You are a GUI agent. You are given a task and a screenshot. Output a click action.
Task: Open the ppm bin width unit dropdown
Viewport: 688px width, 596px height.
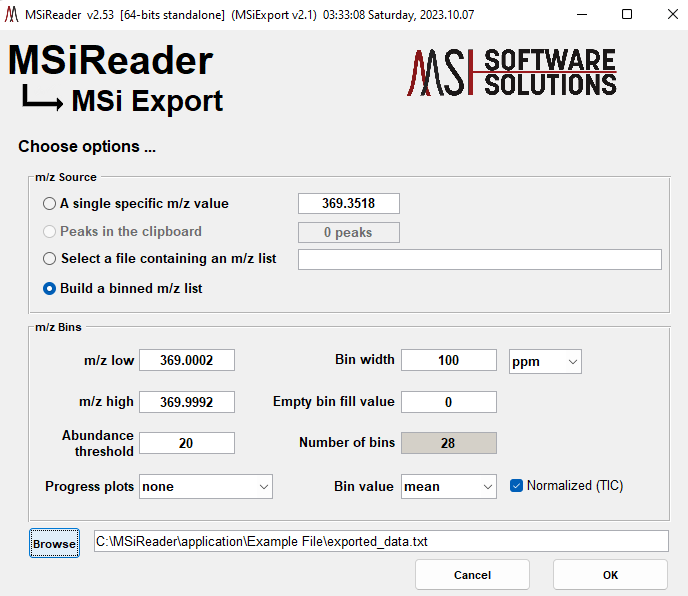pos(545,362)
